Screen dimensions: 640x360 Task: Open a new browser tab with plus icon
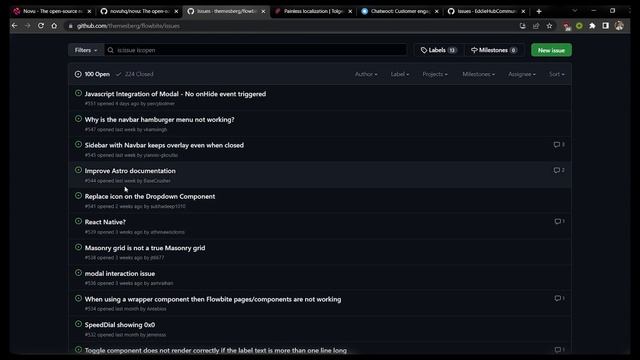tap(539, 11)
